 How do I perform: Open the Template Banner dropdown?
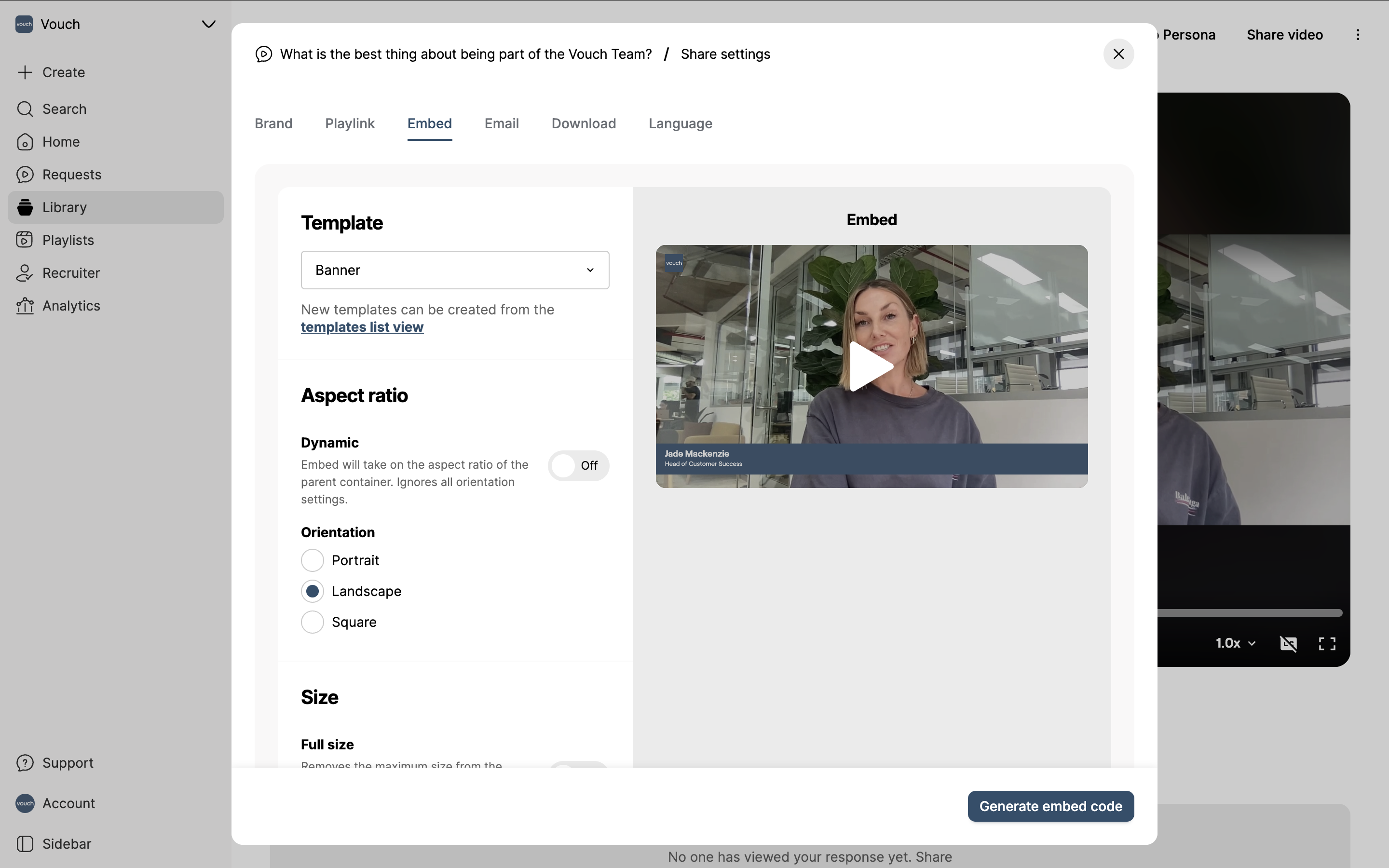pyautogui.click(x=455, y=270)
